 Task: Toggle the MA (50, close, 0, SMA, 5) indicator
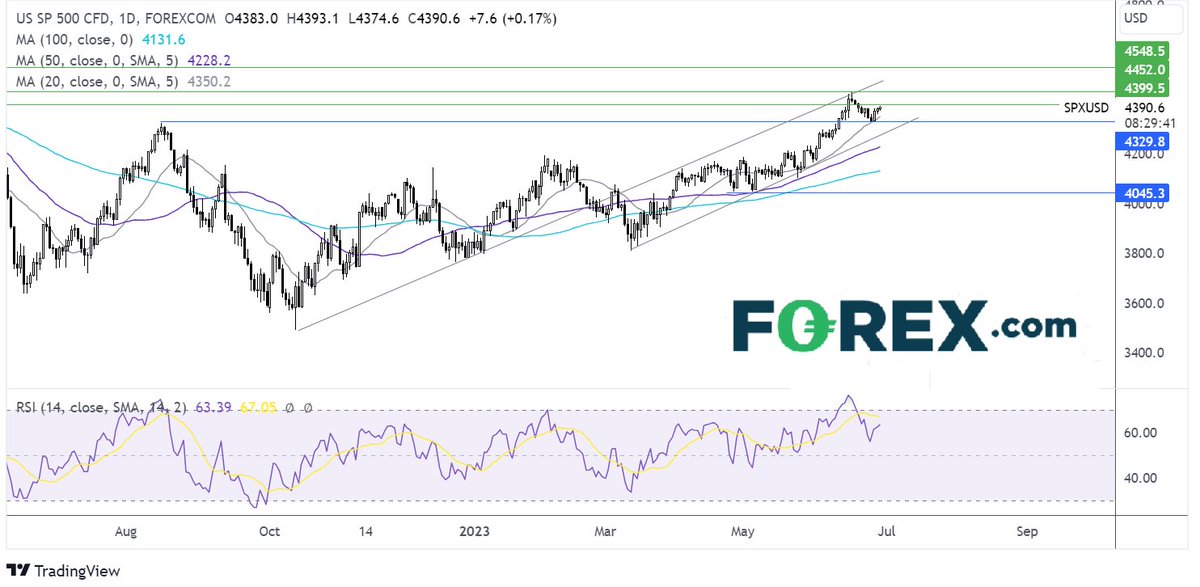pyautogui.click(x=100, y=60)
